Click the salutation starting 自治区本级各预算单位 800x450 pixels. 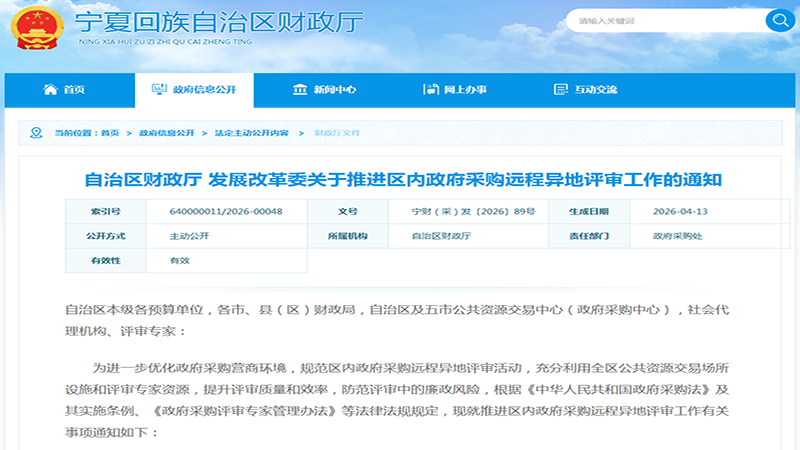(397, 320)
